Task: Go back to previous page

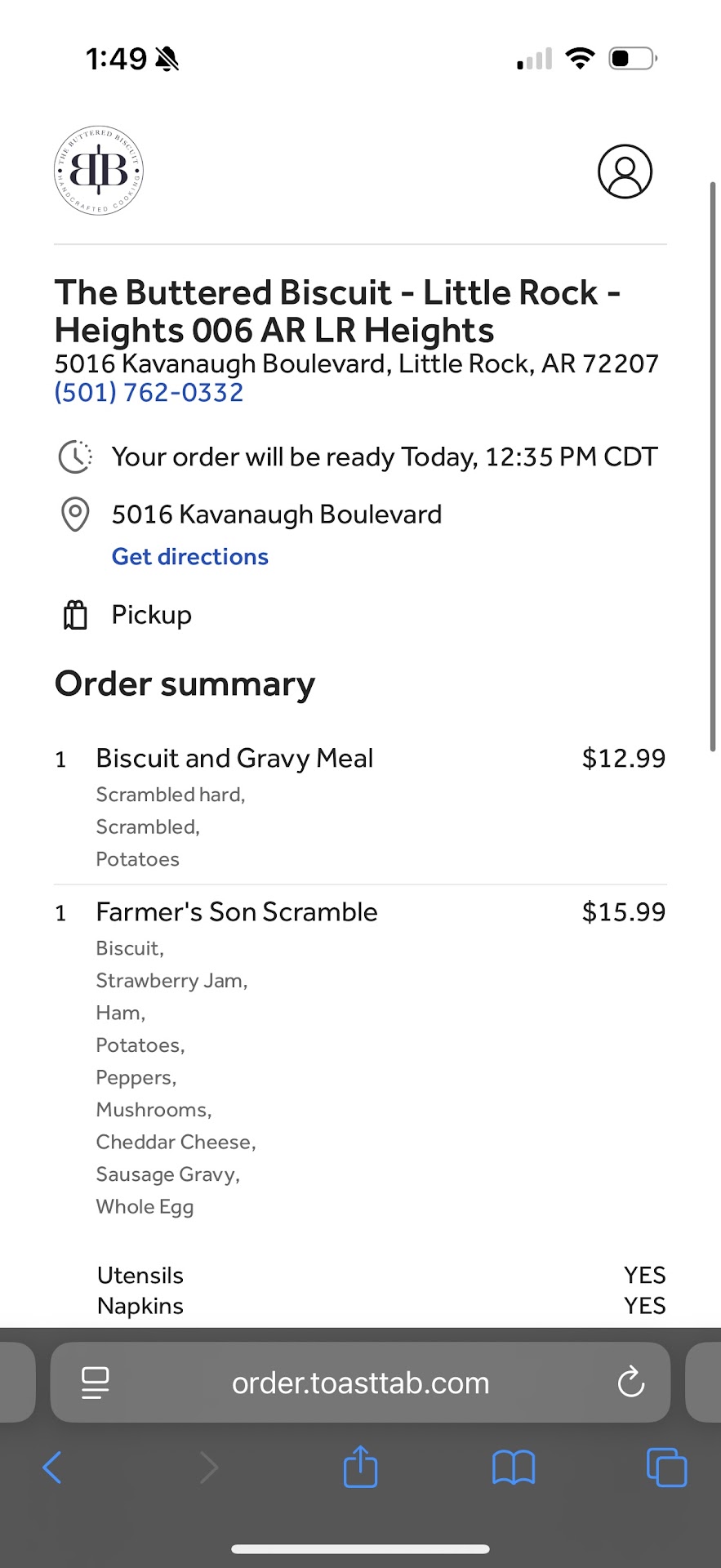Action: (x=52, y=1468)
